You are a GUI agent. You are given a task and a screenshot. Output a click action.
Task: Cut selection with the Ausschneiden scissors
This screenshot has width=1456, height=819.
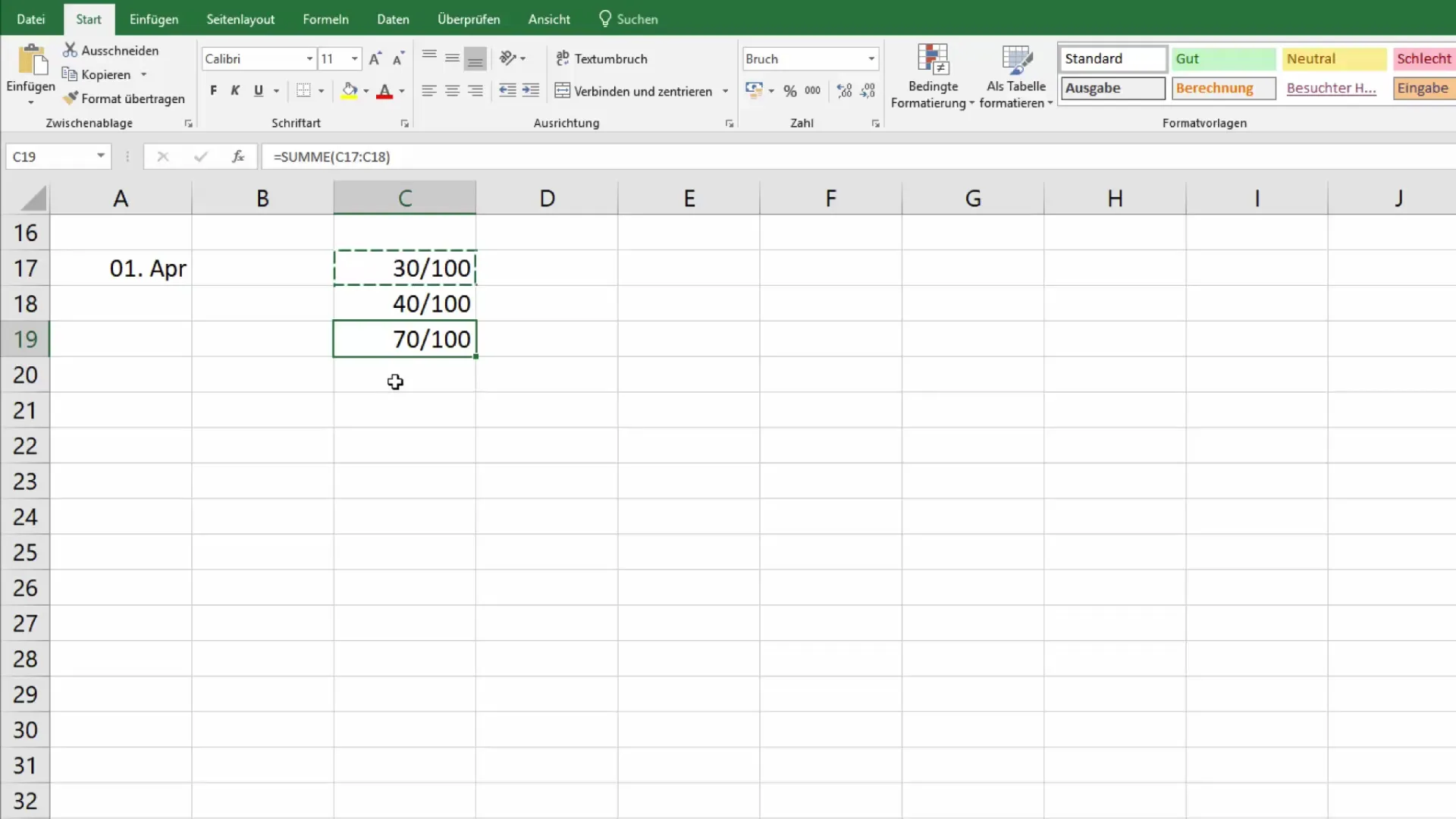(x=111, y=50)
